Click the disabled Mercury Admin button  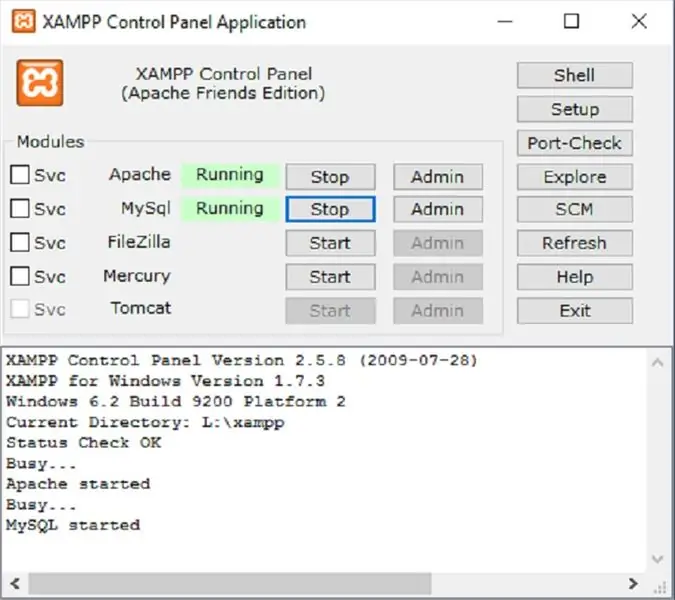[438, 277]
